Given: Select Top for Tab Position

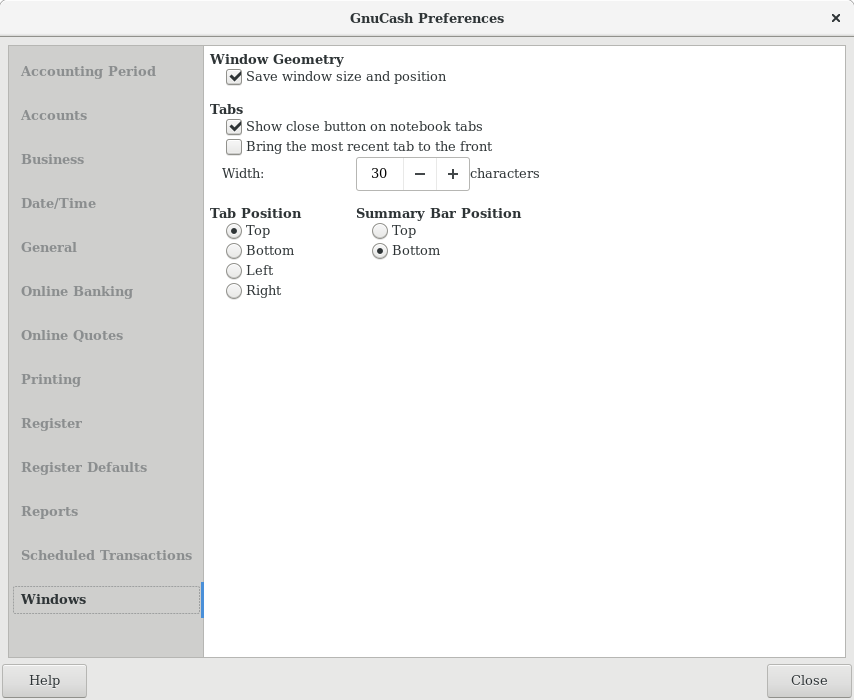Looking at the screenshot, I should [x=248, y=231].
